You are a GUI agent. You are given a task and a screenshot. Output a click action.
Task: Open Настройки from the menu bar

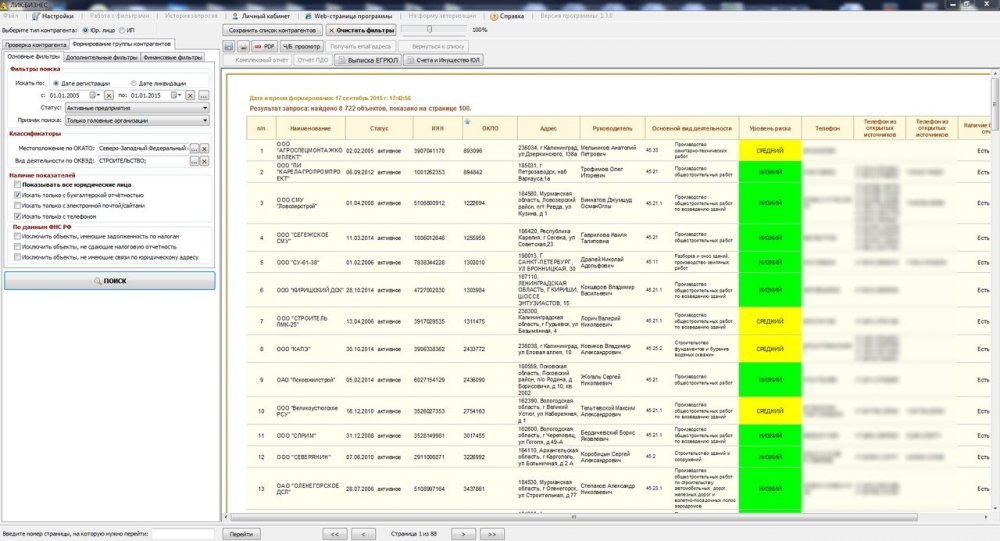[54, 16]
